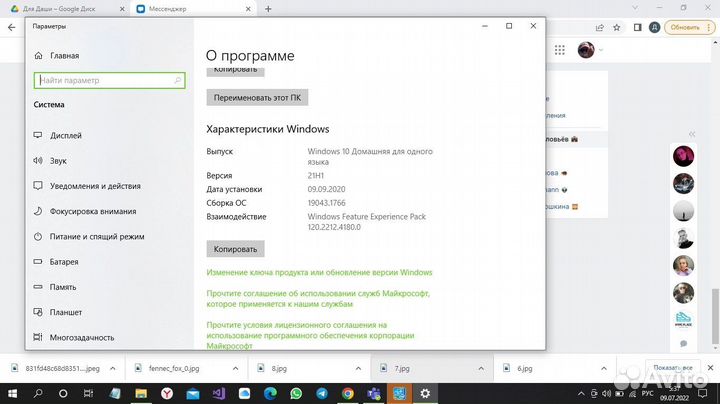Viewport: 720px width, 404px height.
Task: Open the Windows Start menu
Action: coord(12,393)
